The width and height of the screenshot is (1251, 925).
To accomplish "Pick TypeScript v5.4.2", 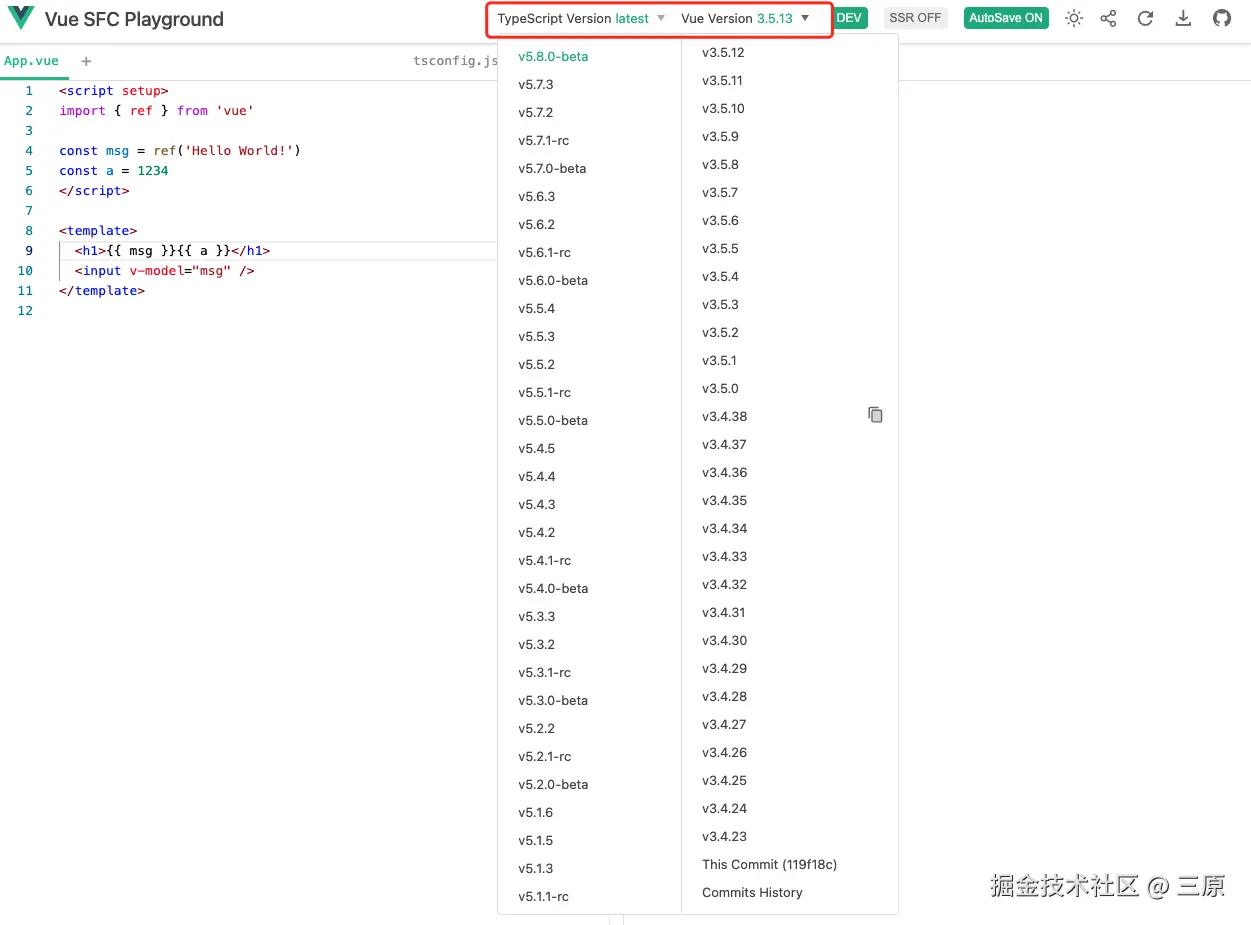I will coord(537,533).
